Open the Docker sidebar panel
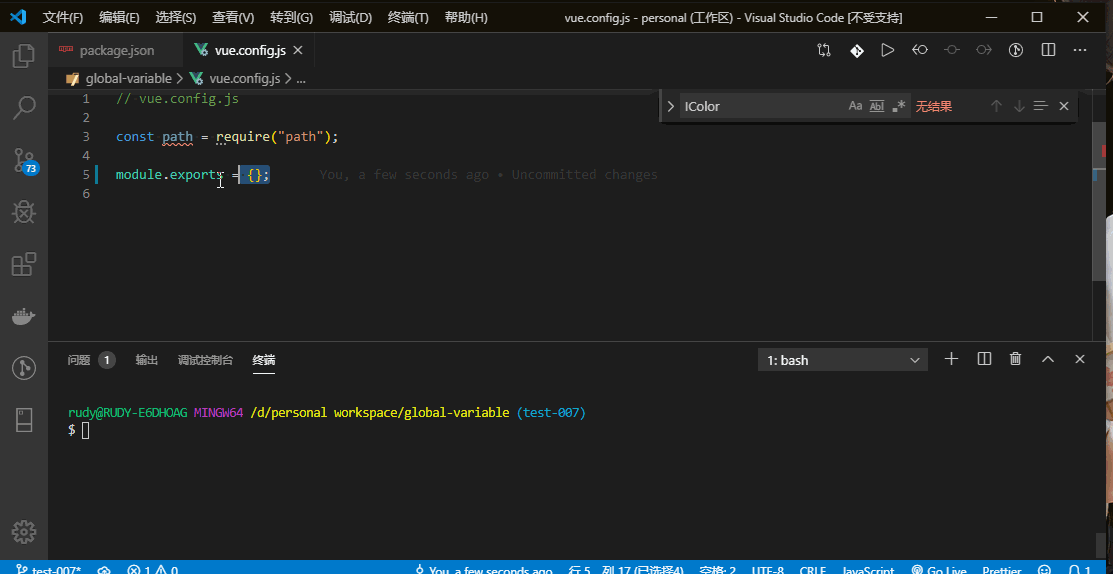1113x574 pixels. [24, 316]
